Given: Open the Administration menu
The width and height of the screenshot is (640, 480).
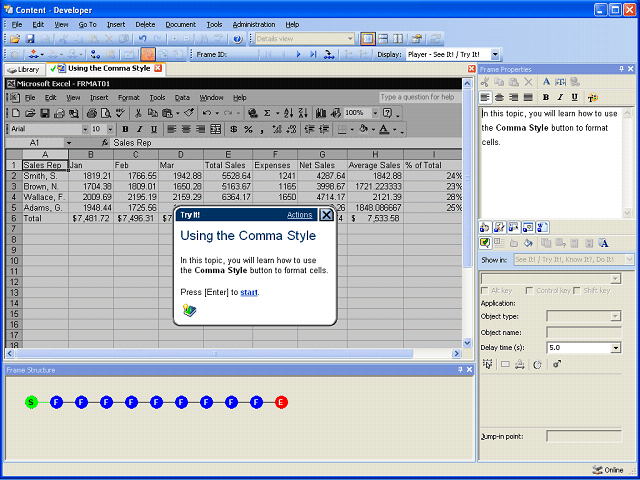Looking at the screenshot, I should coord(254,24).
